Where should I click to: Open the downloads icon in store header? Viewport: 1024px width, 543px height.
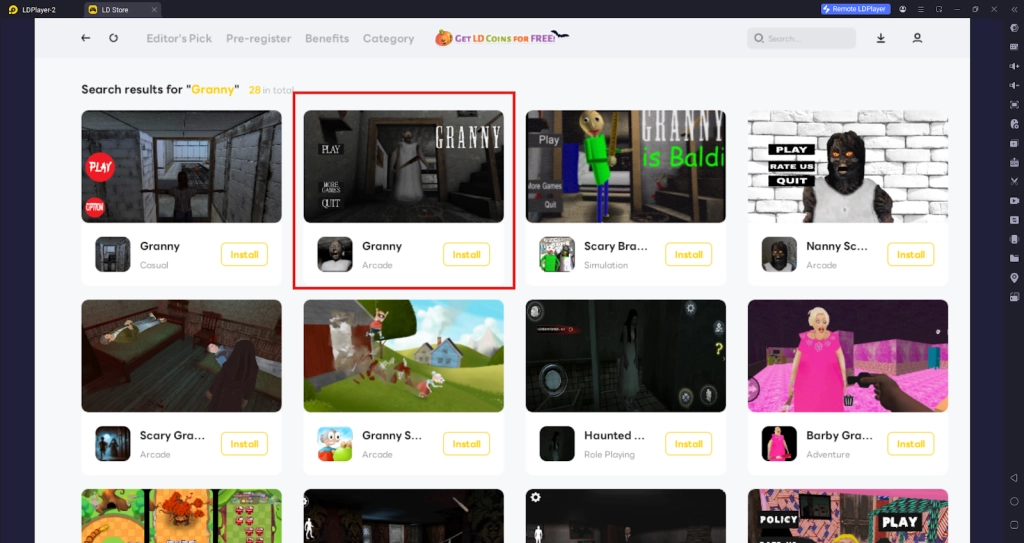tap(880, 38)
